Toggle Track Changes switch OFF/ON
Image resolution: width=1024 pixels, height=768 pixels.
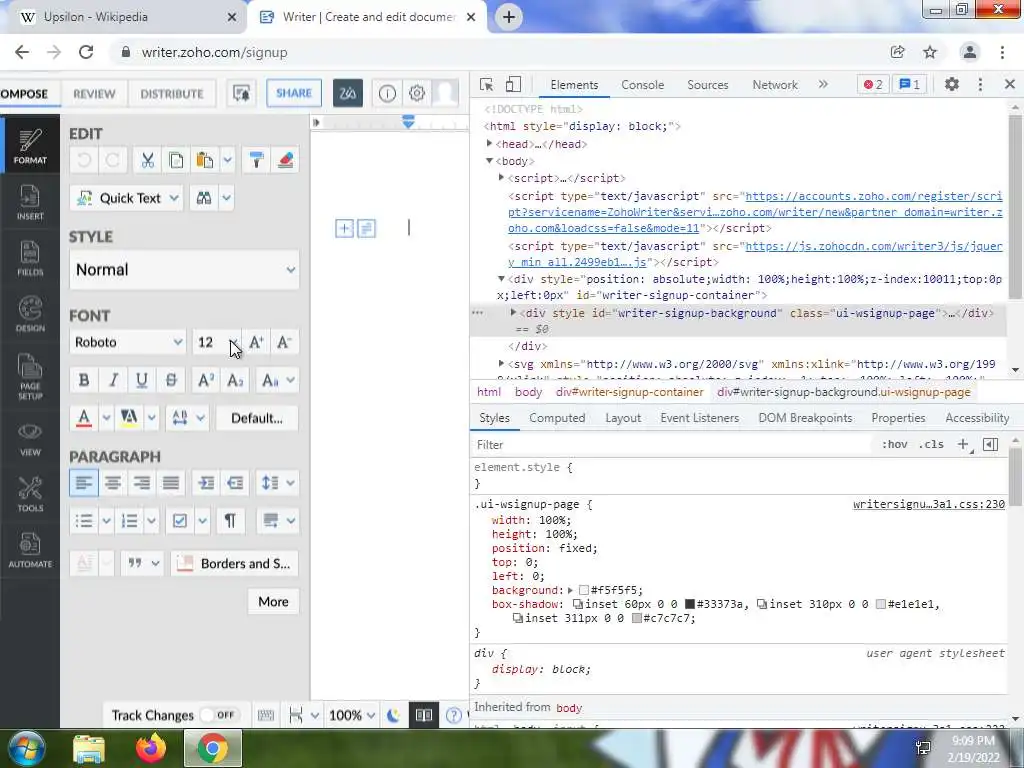[219, 715]
